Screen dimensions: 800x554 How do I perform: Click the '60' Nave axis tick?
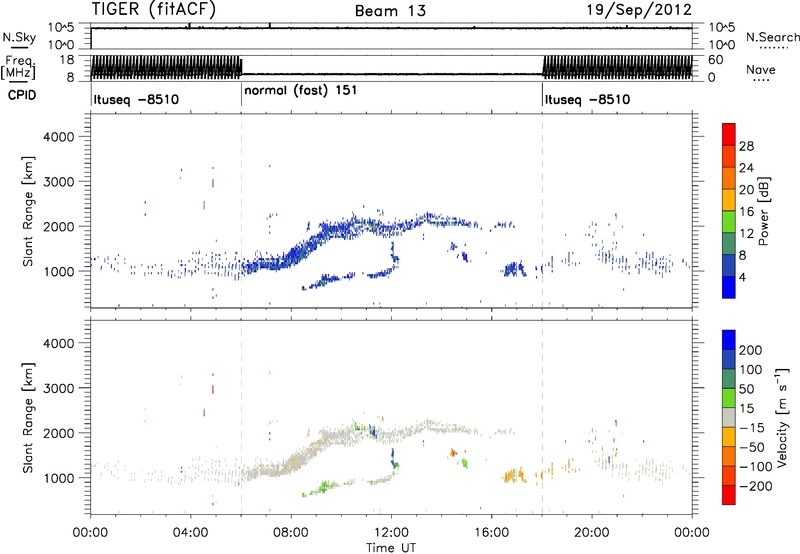[x=715, y=60]
